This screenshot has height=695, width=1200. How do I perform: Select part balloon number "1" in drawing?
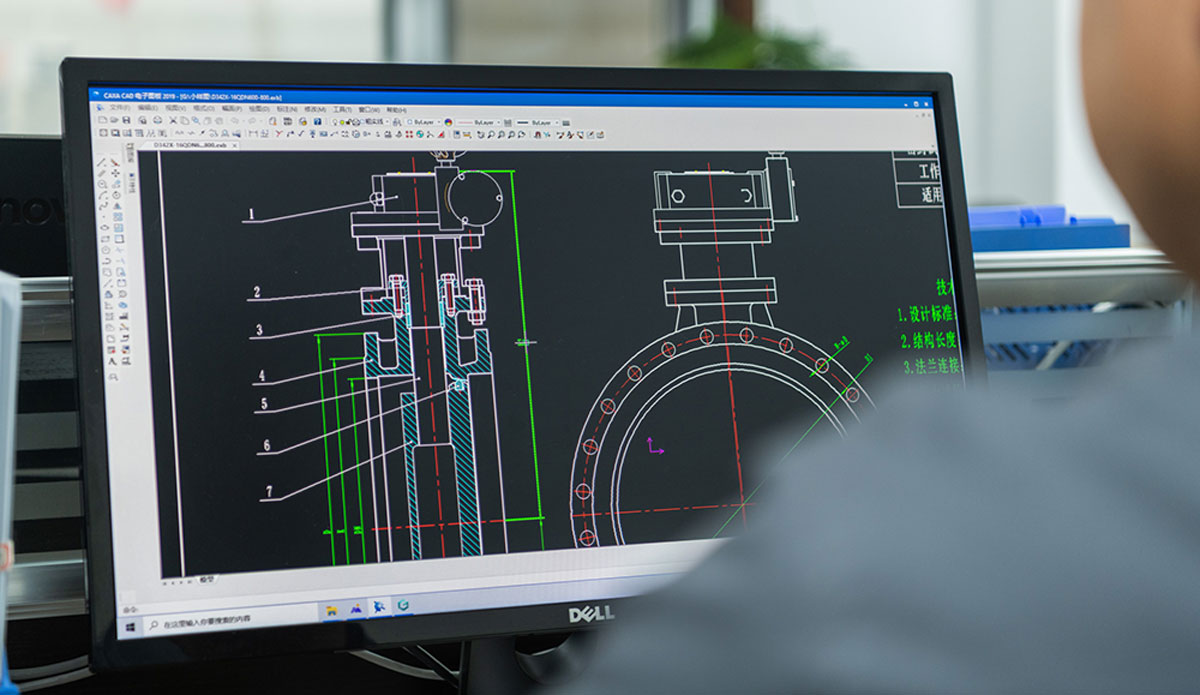click(252, 213)
